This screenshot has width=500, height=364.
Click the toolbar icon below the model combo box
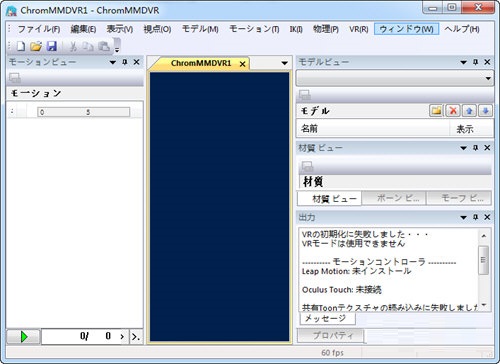[305, 96]
